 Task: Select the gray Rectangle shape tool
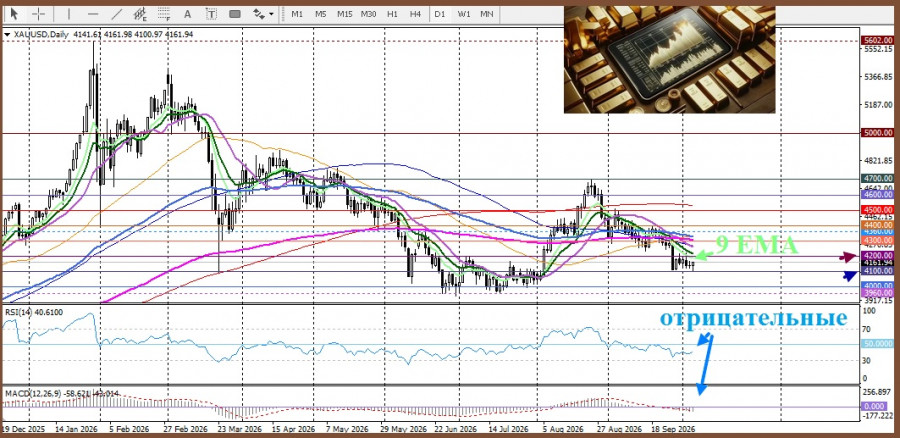tap(235, 14)
